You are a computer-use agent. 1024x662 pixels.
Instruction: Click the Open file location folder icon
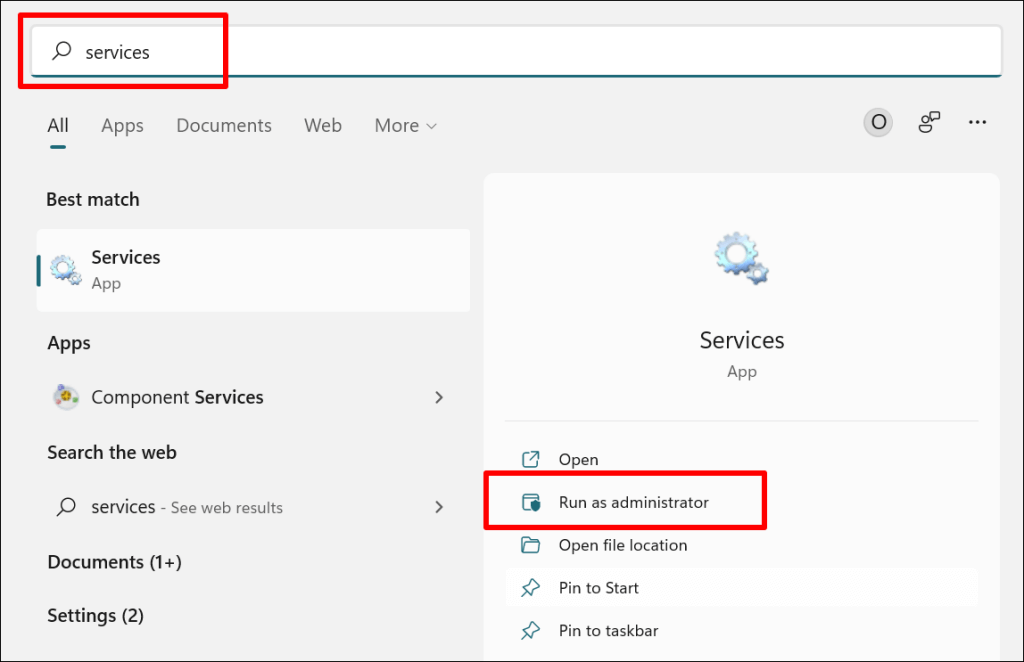coord(531,545)
